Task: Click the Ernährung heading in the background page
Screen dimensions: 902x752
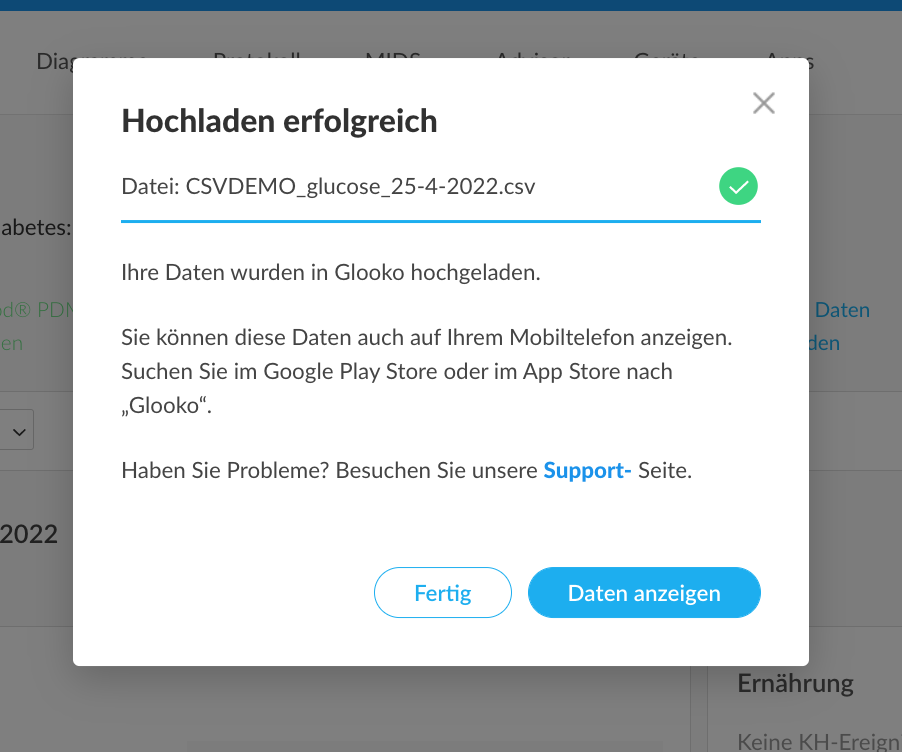Action: click(x=796, y=684)
